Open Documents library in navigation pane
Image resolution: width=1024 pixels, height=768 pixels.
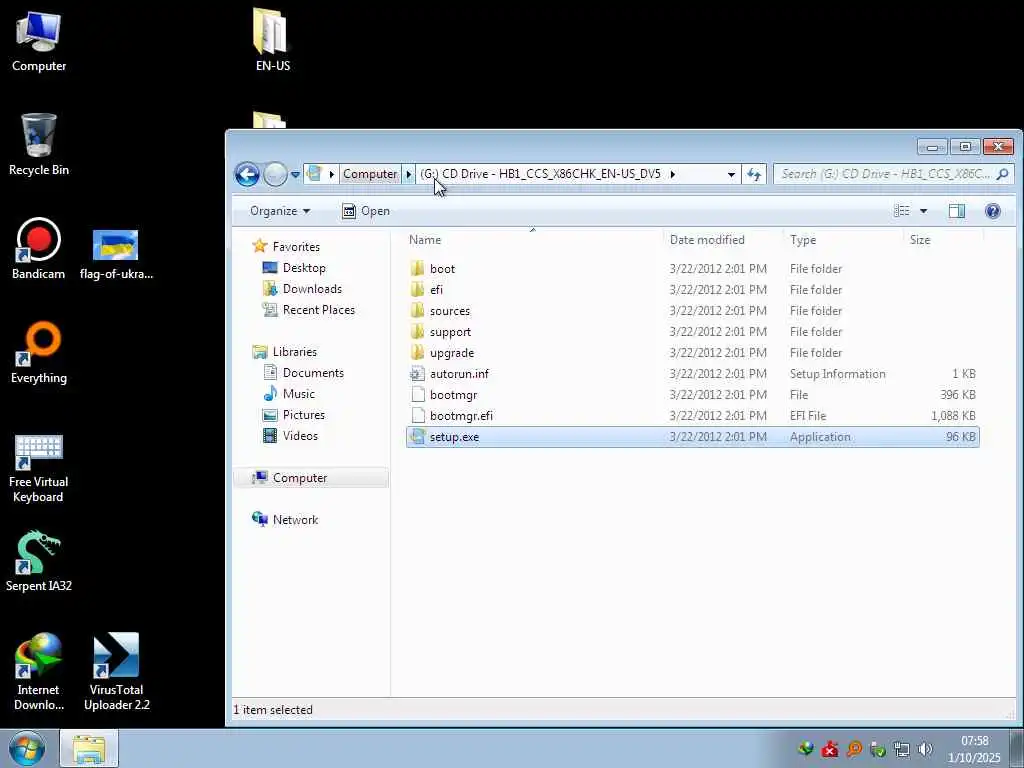click(x=313, y=372)
